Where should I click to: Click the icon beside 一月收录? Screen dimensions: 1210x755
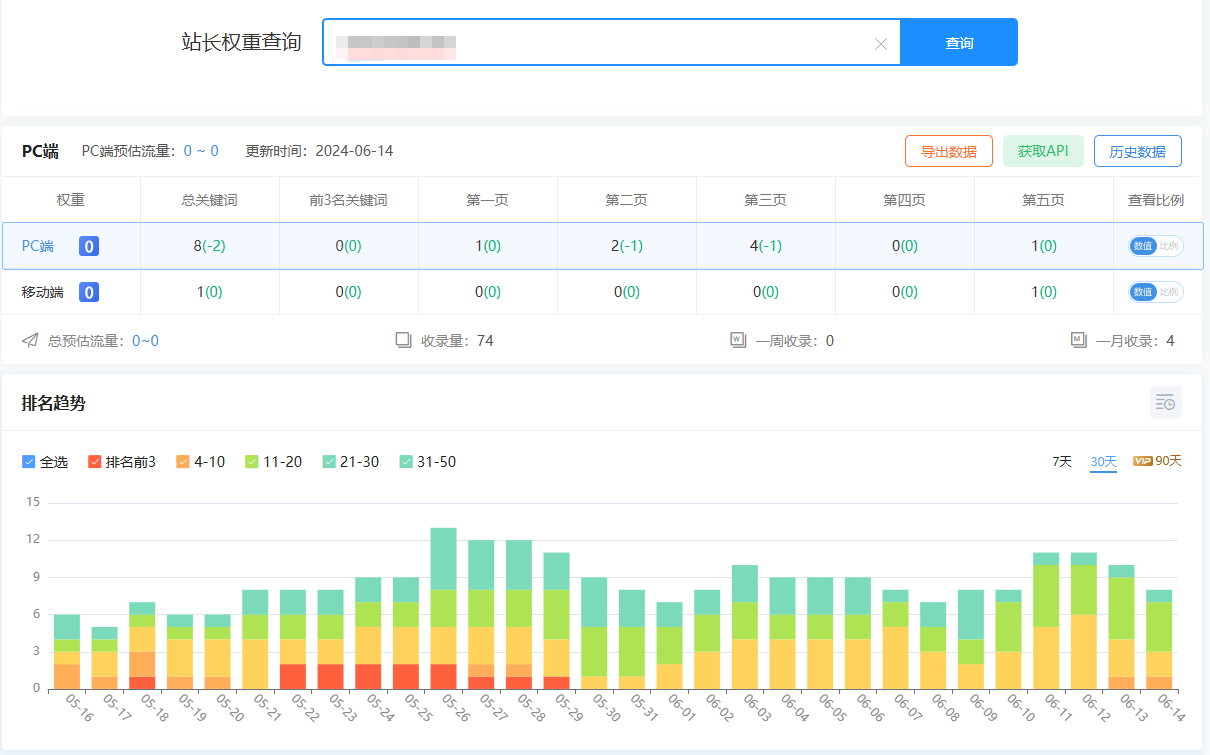point(1079,341)
